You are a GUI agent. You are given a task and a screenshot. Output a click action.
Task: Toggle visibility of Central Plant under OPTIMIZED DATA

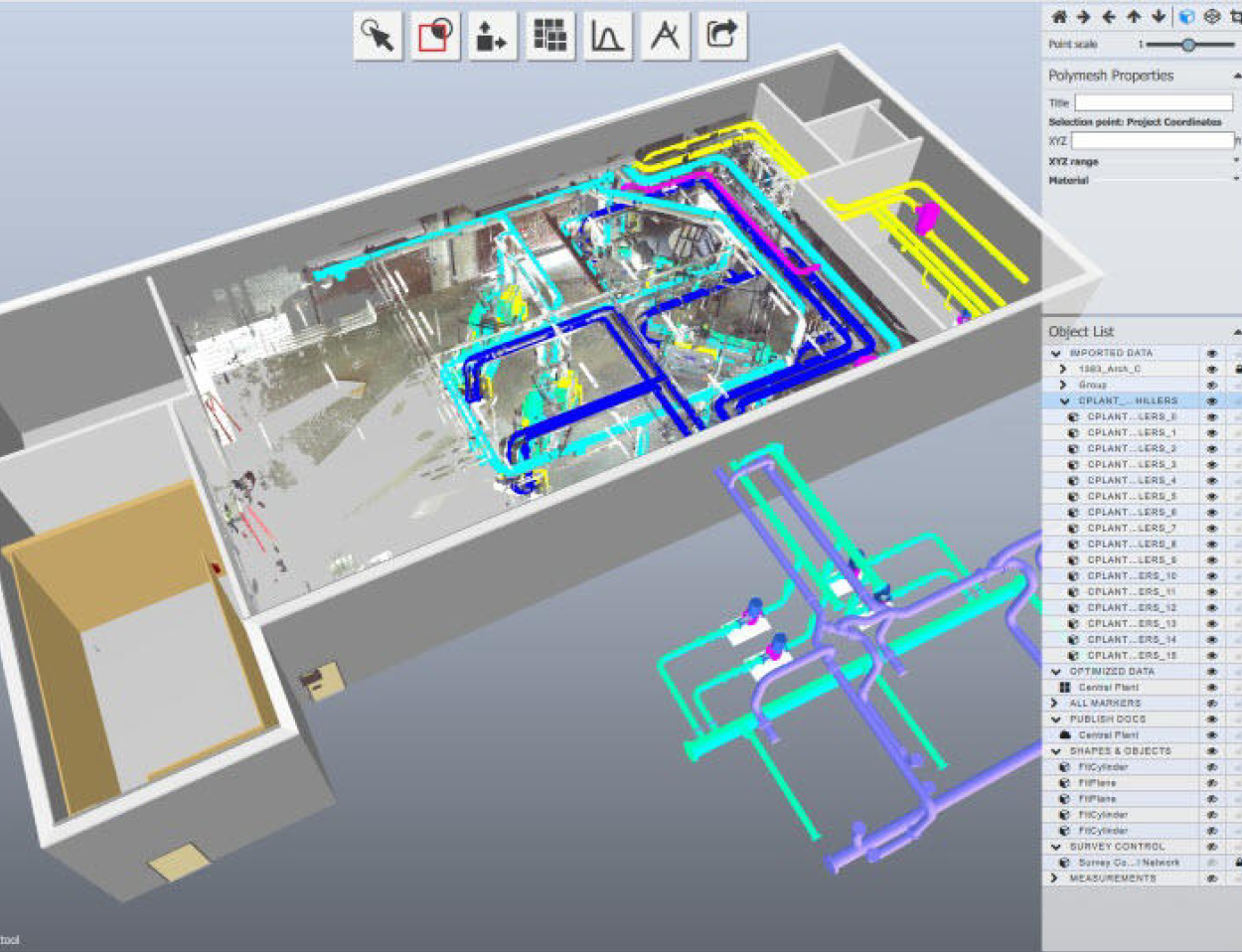1211,687
